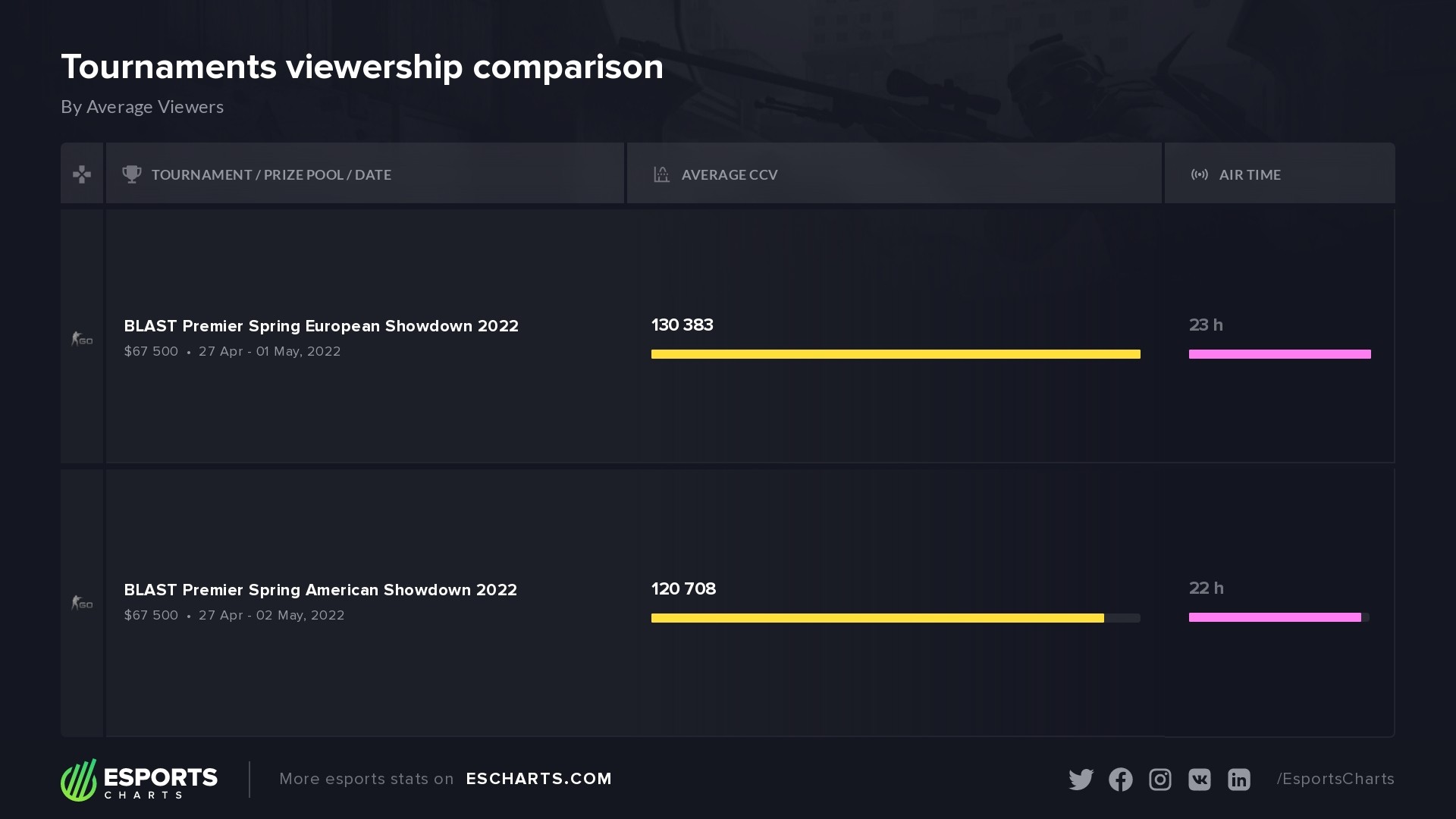
Task: Click the LinkedIn icon
Action: tap(1239, 780)
